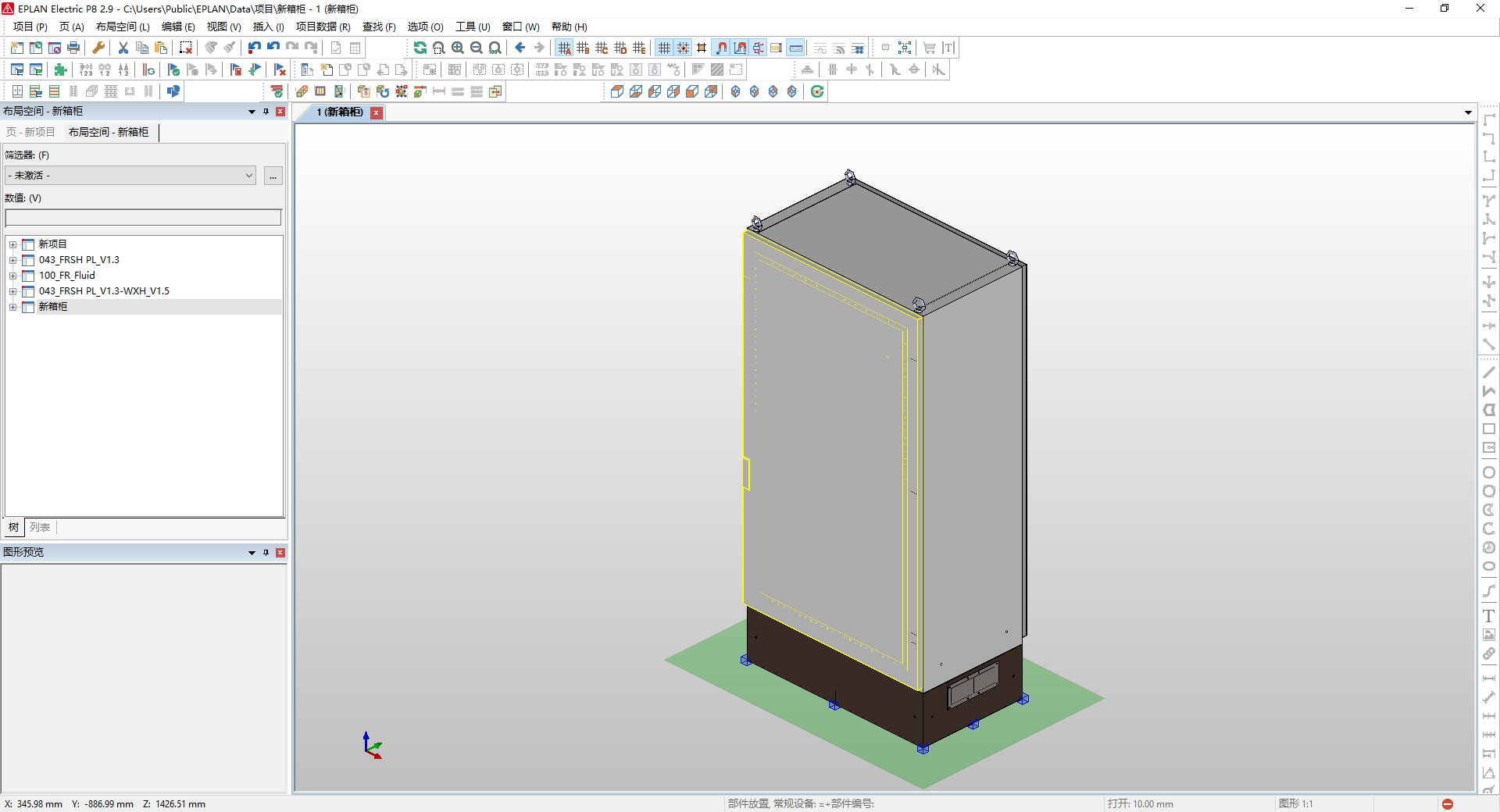Expand the 100_FR_Fluid project node
The height and width of the screenshot is (812, 1500).
click(12, 276)
